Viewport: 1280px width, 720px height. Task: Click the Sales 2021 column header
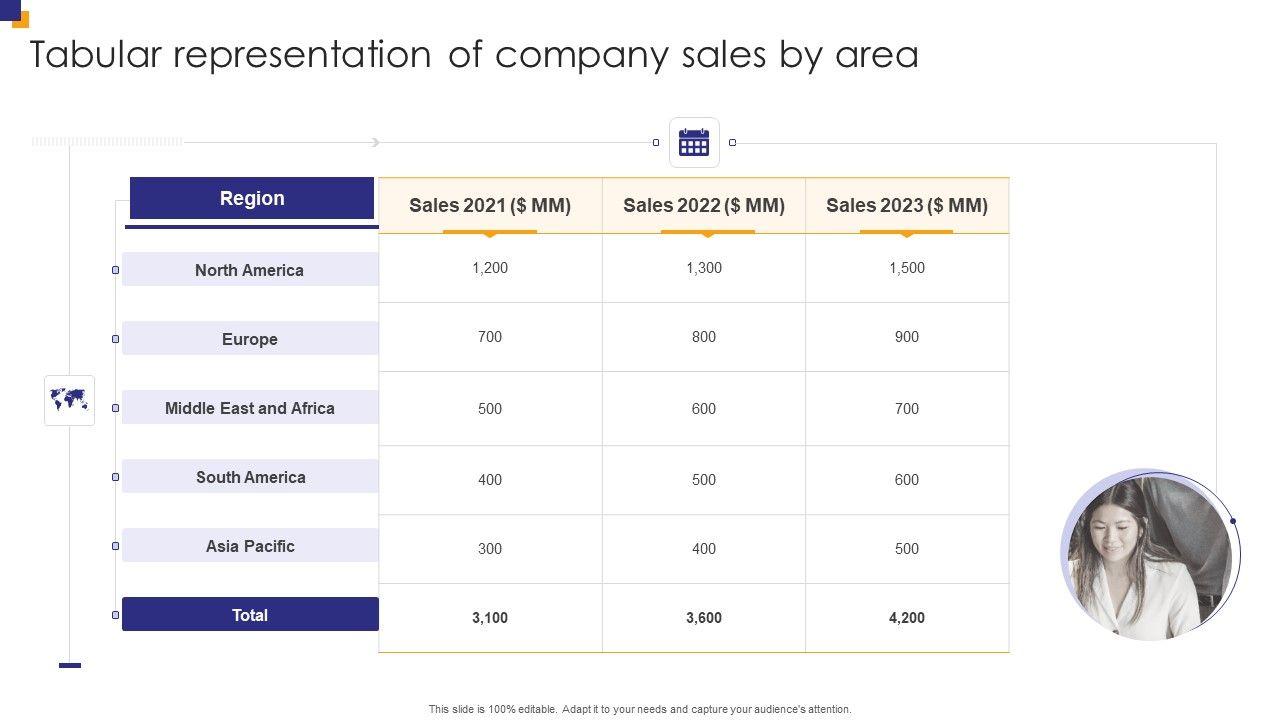click(490, 206)
